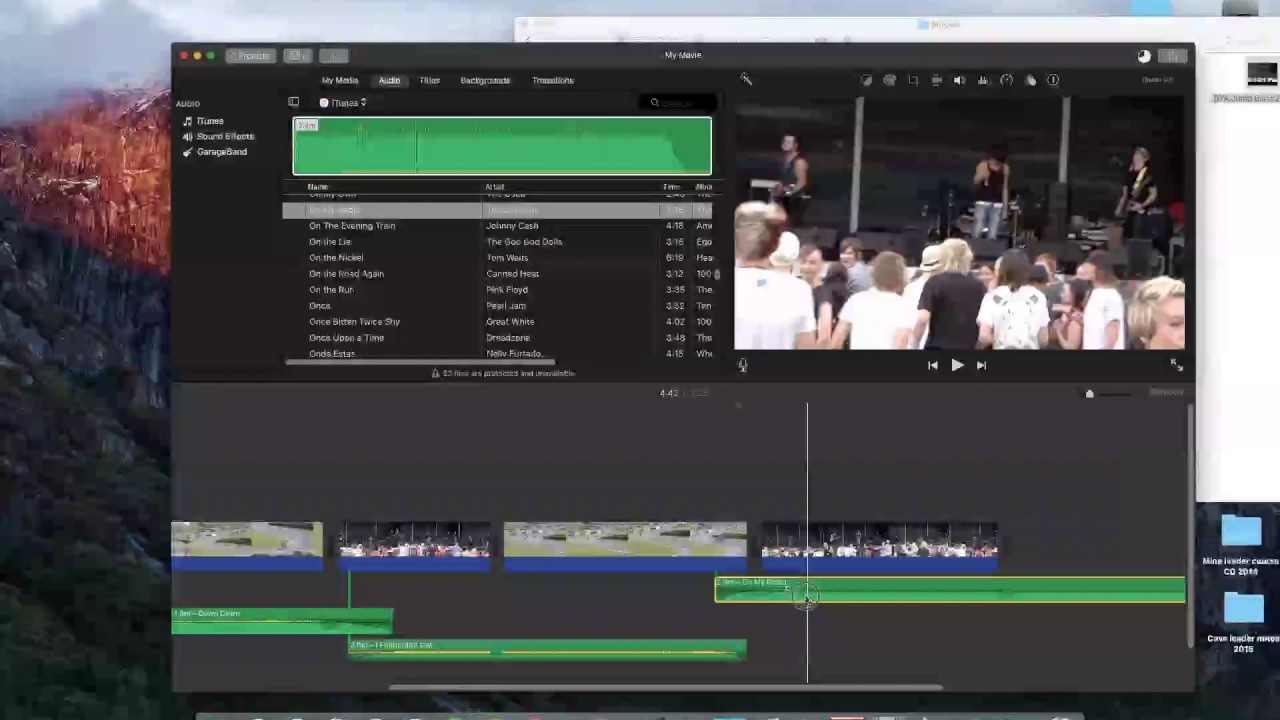Screen dimensions: 1280x720
Task: Enter fullscreen playback in the viewer
Action: (x=1176, y=366)
